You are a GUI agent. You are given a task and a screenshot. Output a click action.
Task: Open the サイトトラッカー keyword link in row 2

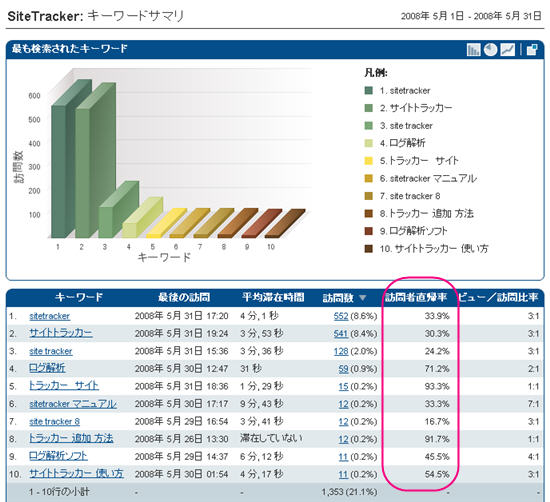click(61, 333)
